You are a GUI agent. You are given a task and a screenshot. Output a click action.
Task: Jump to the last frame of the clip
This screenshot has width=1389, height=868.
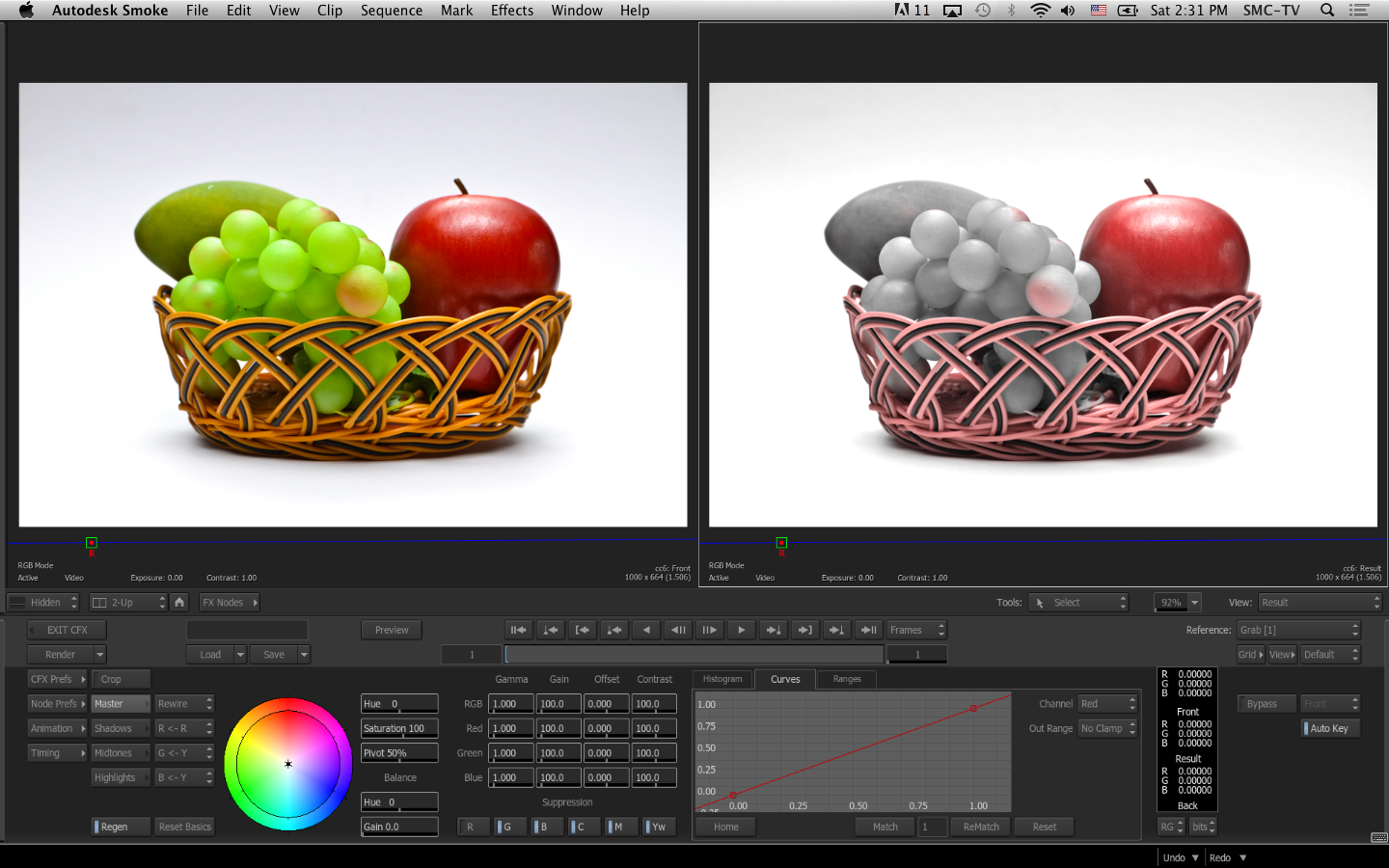click(x=868, y=630)
